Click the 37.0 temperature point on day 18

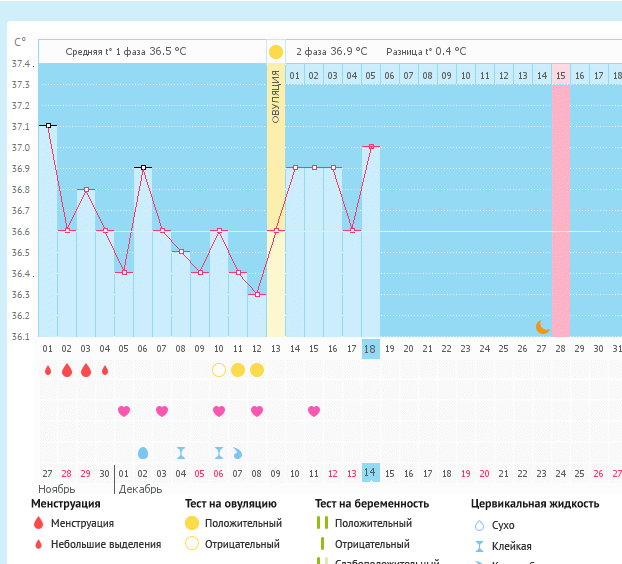(x=370, y=147)
